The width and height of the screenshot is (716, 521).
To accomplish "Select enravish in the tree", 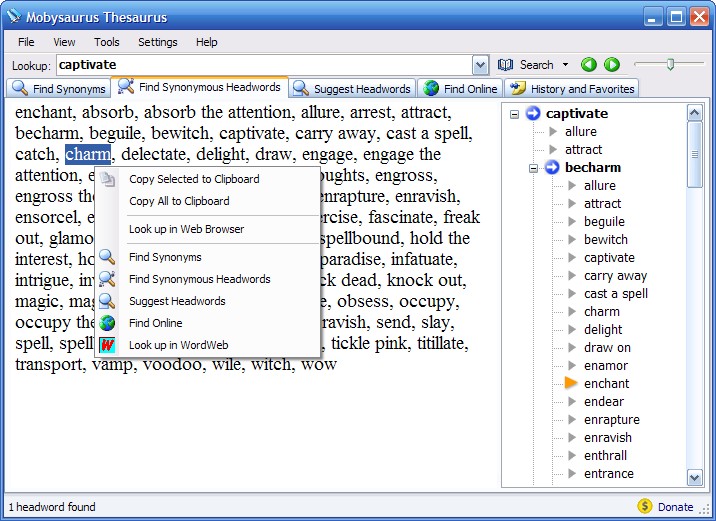I will 608,437.
